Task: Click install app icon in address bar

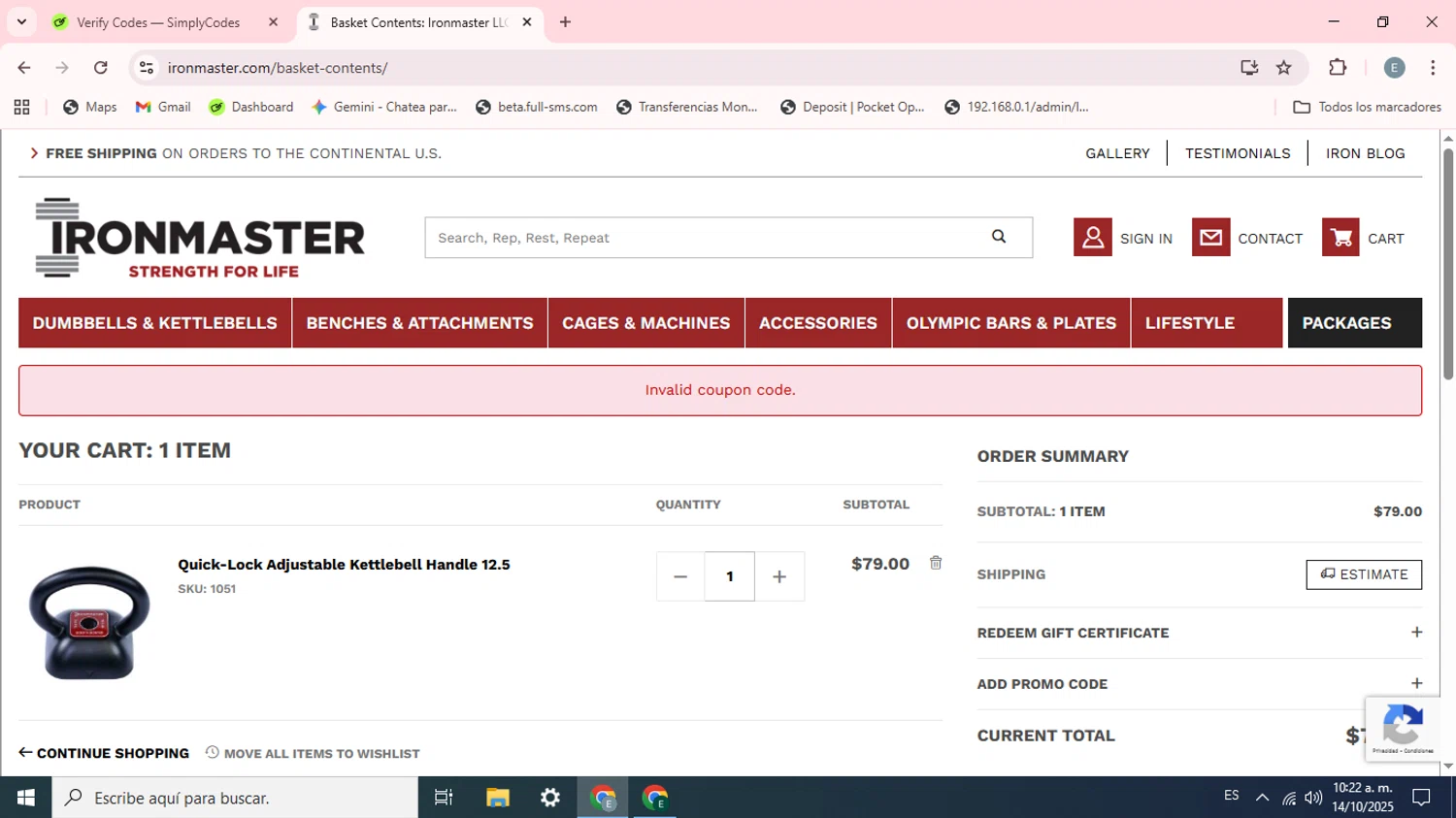Action: [x=1249, y=68]
